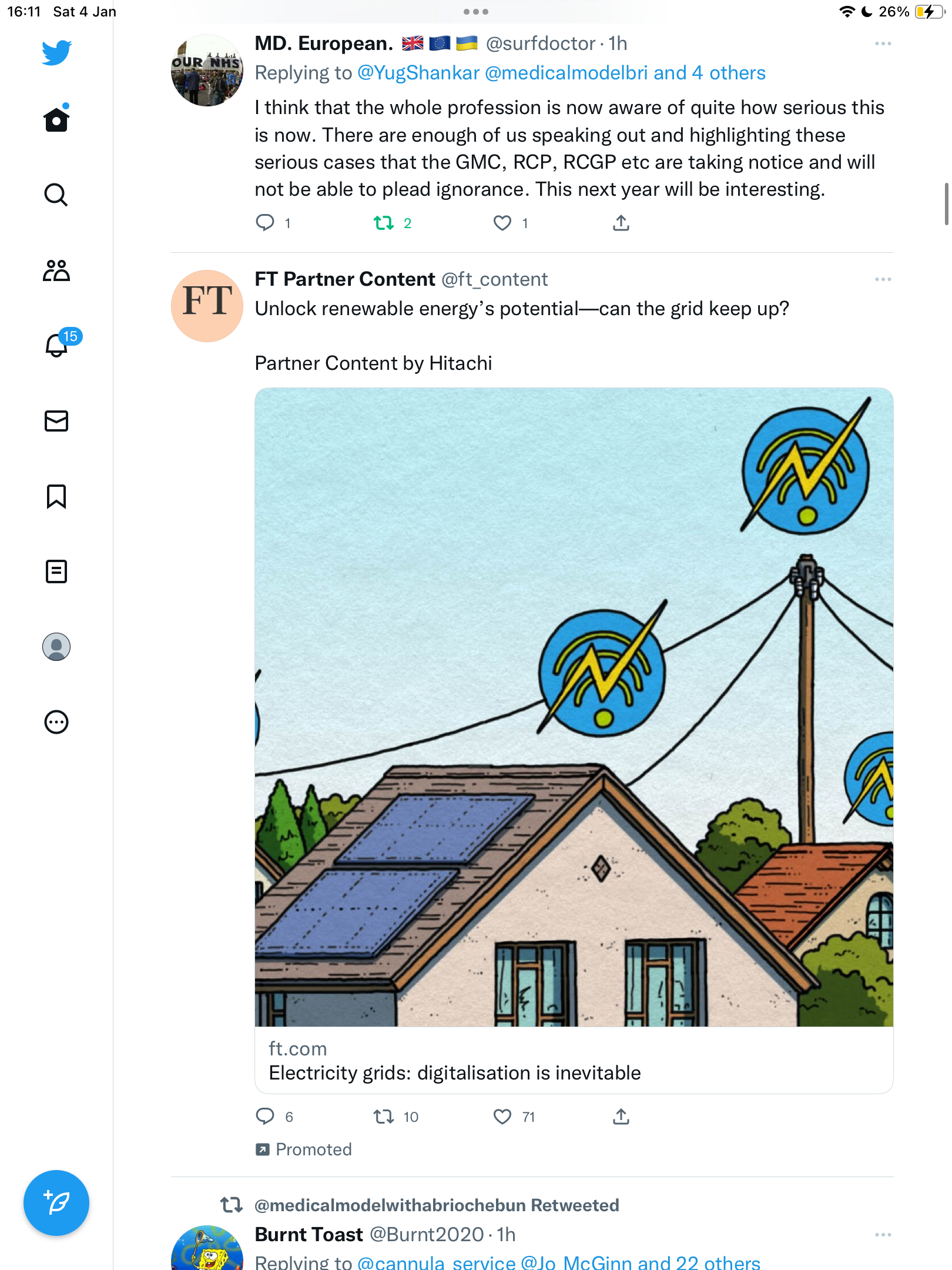The image size is (952, 1270).
Task: Open Messages envelope icon
Action: point(56,421)
